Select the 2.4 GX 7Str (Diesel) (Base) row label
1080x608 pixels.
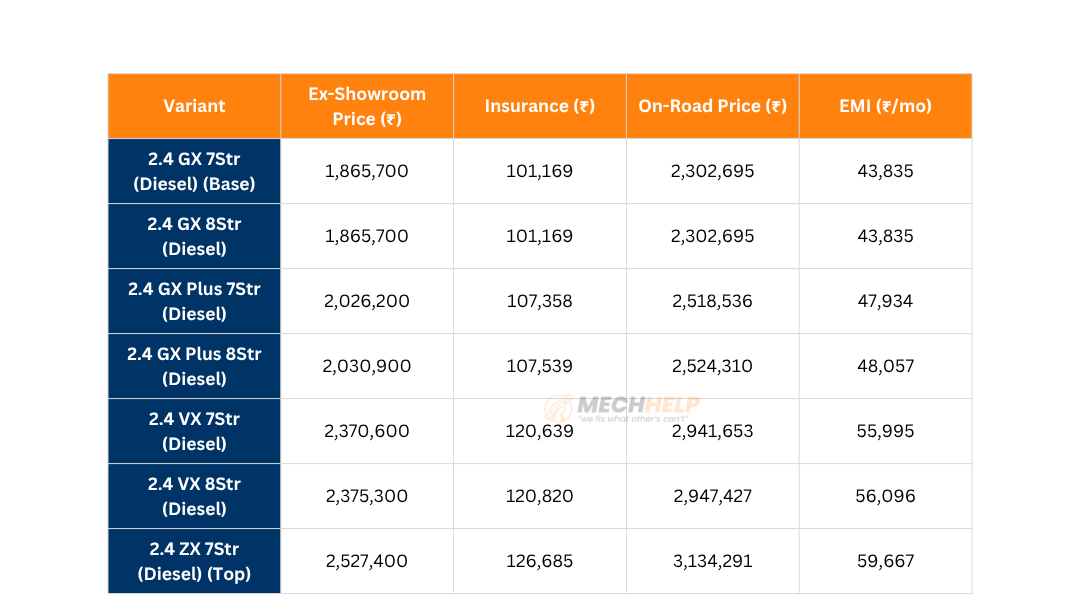coord(194,171)
